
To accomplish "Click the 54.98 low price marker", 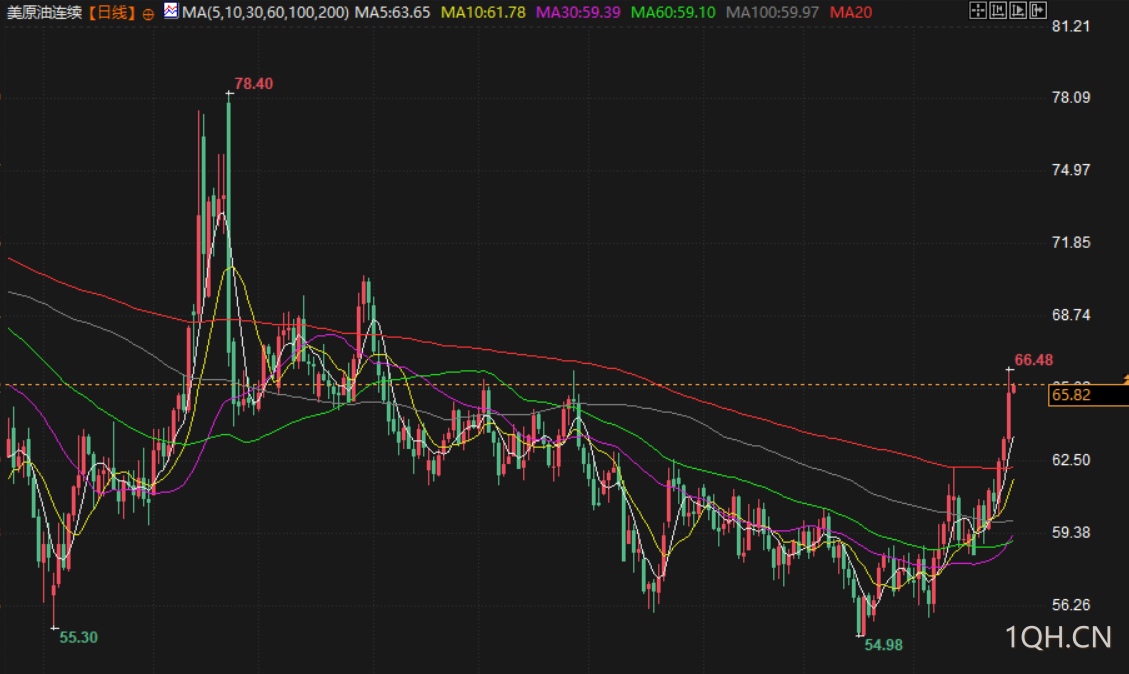I will tap(883, 645).
